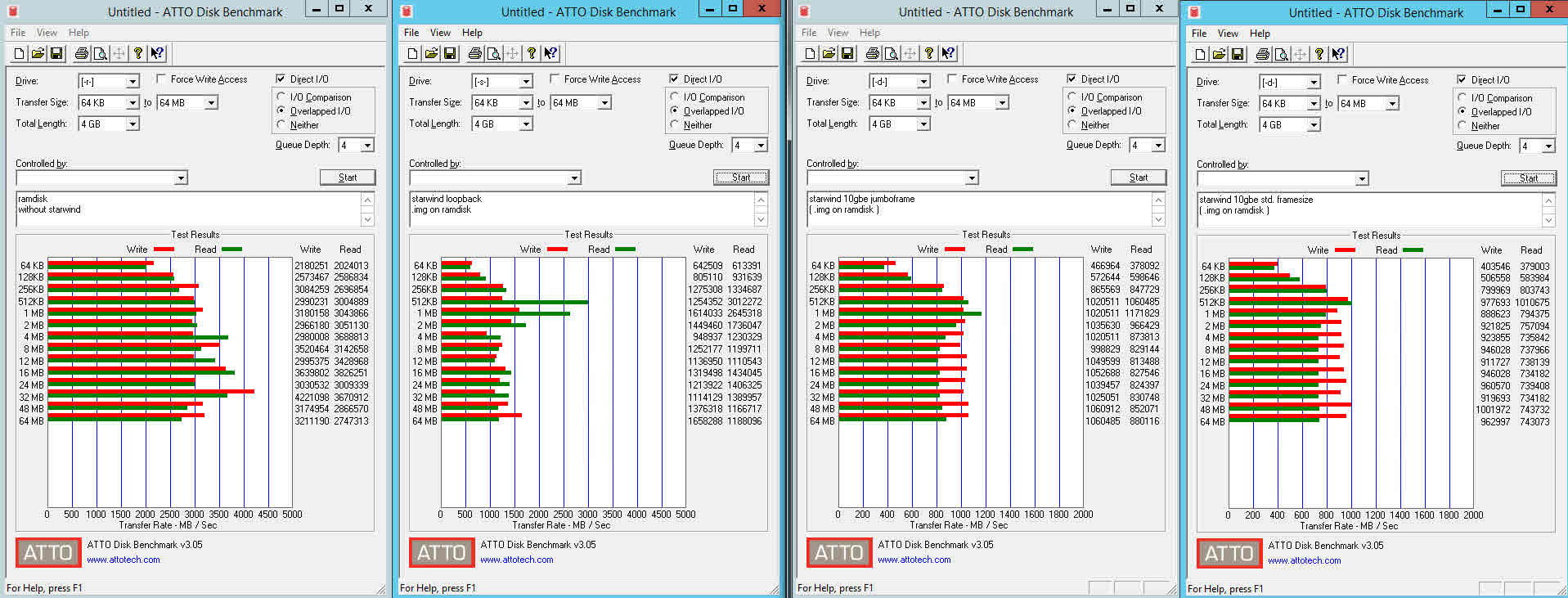Toggle Direct I/O in 10gbe jumboframe window
Screen dimensions: 1568x598
pos(1072,79)
